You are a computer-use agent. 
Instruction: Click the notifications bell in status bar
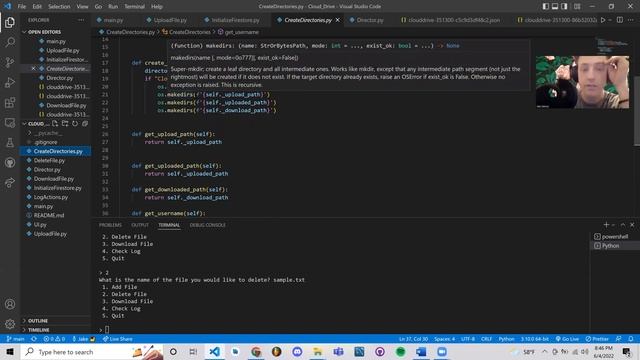pyautogui.click(x=631, y=339)
